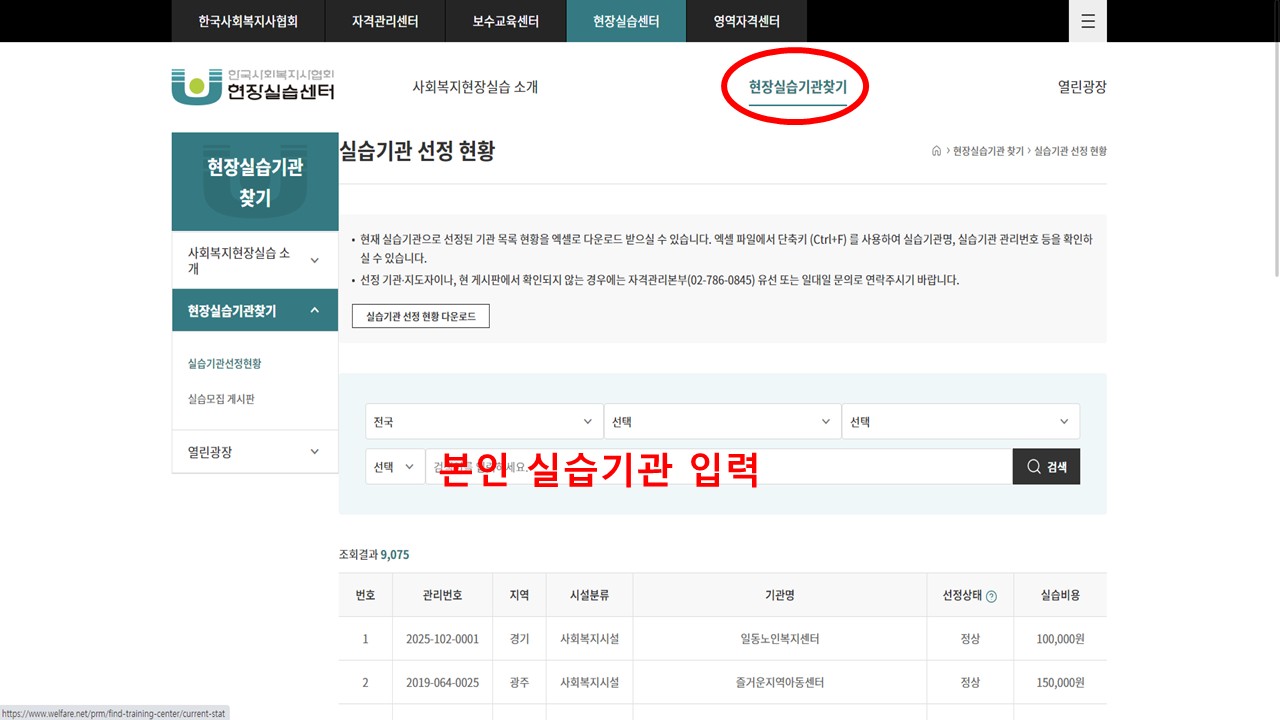The height and width of the screenshot is (720, 1280).
Task: Open 현장실습기관찾기 main navigation menu
Action: click(x=797, y=87)
